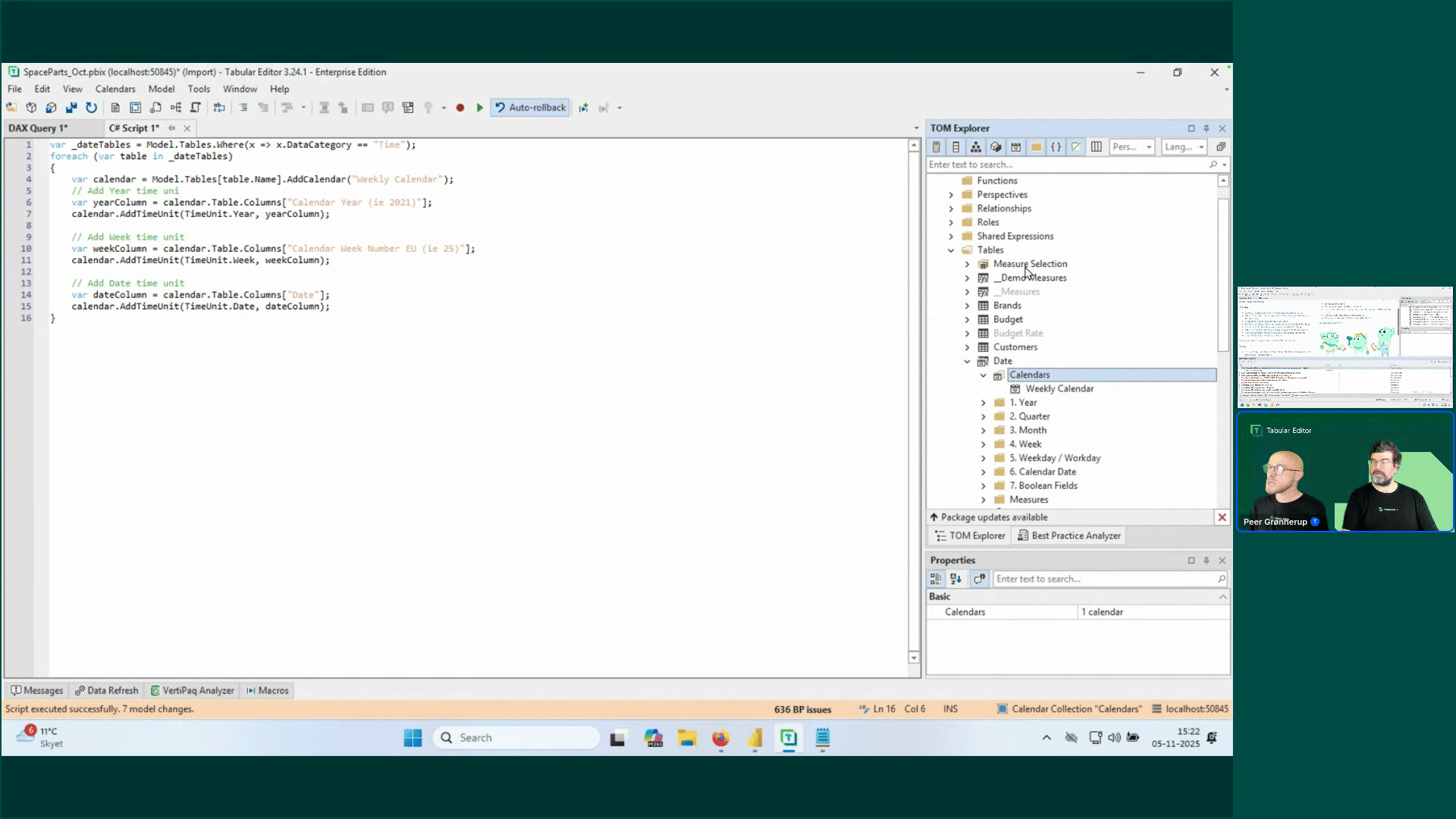Toggle display folders in TOM Explorer

[x=1036, y=147]
